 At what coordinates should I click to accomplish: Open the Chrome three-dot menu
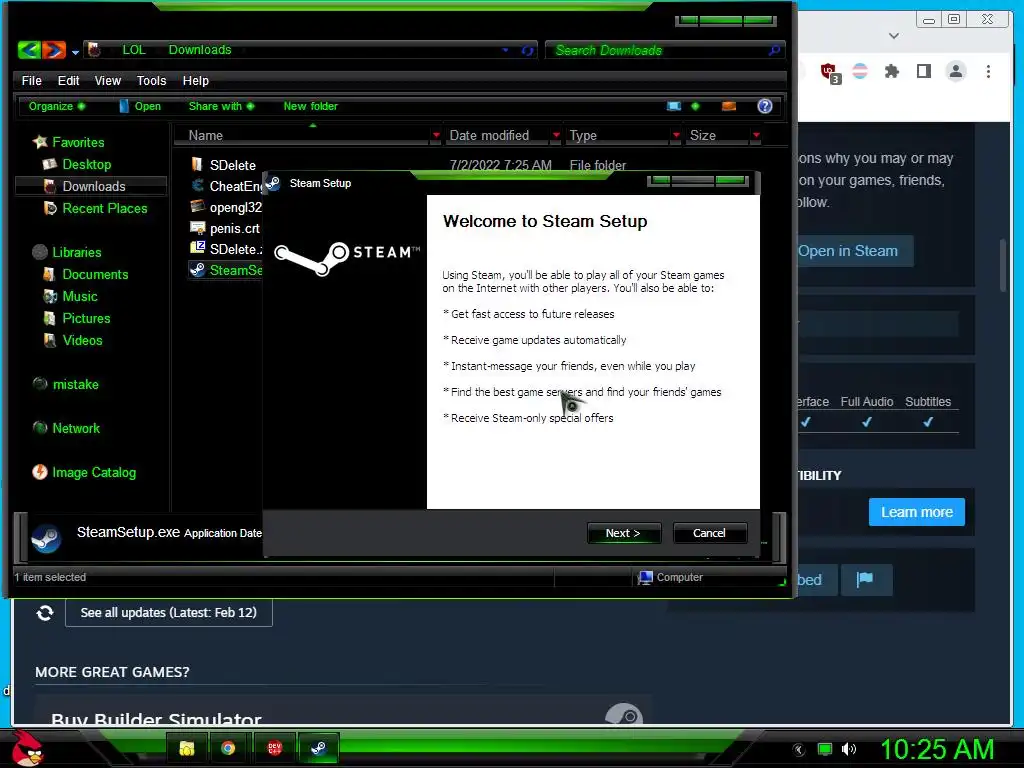(x=988, y=71)
